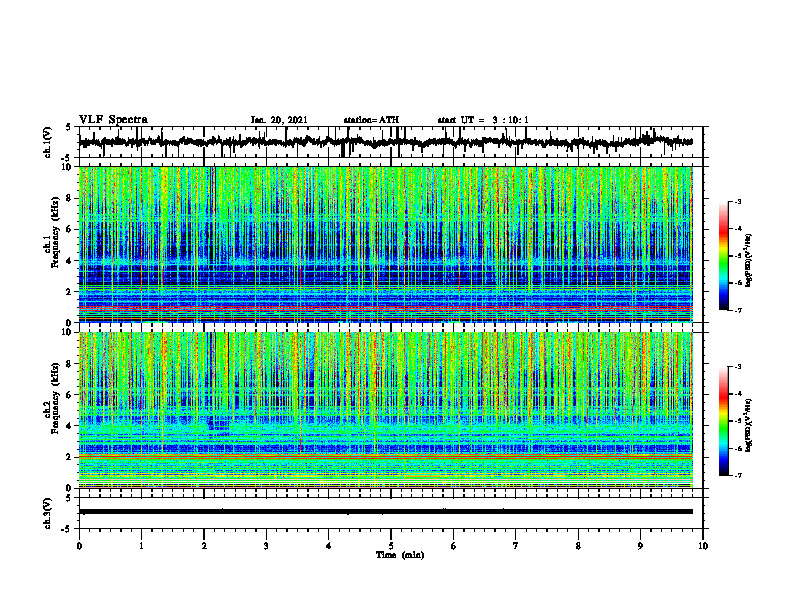Click the ch.1 voltage waveform trace
This screenshot has height=612, width=792.
click(386, 142)
